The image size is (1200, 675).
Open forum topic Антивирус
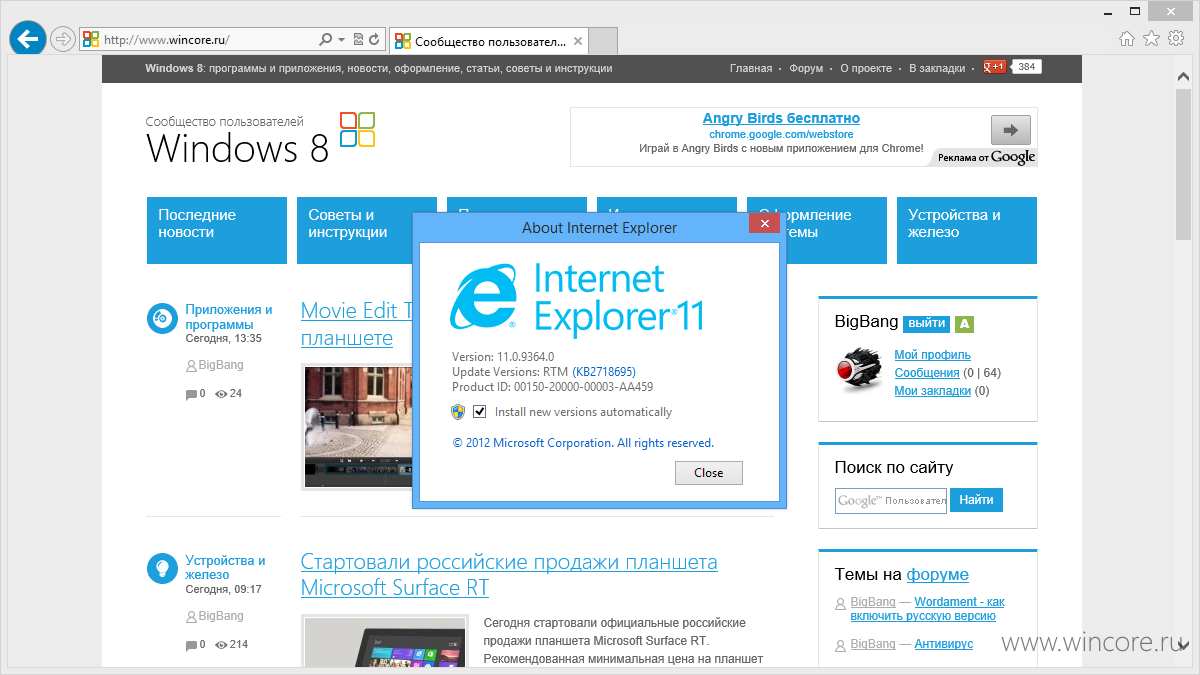tap(943, 644)
